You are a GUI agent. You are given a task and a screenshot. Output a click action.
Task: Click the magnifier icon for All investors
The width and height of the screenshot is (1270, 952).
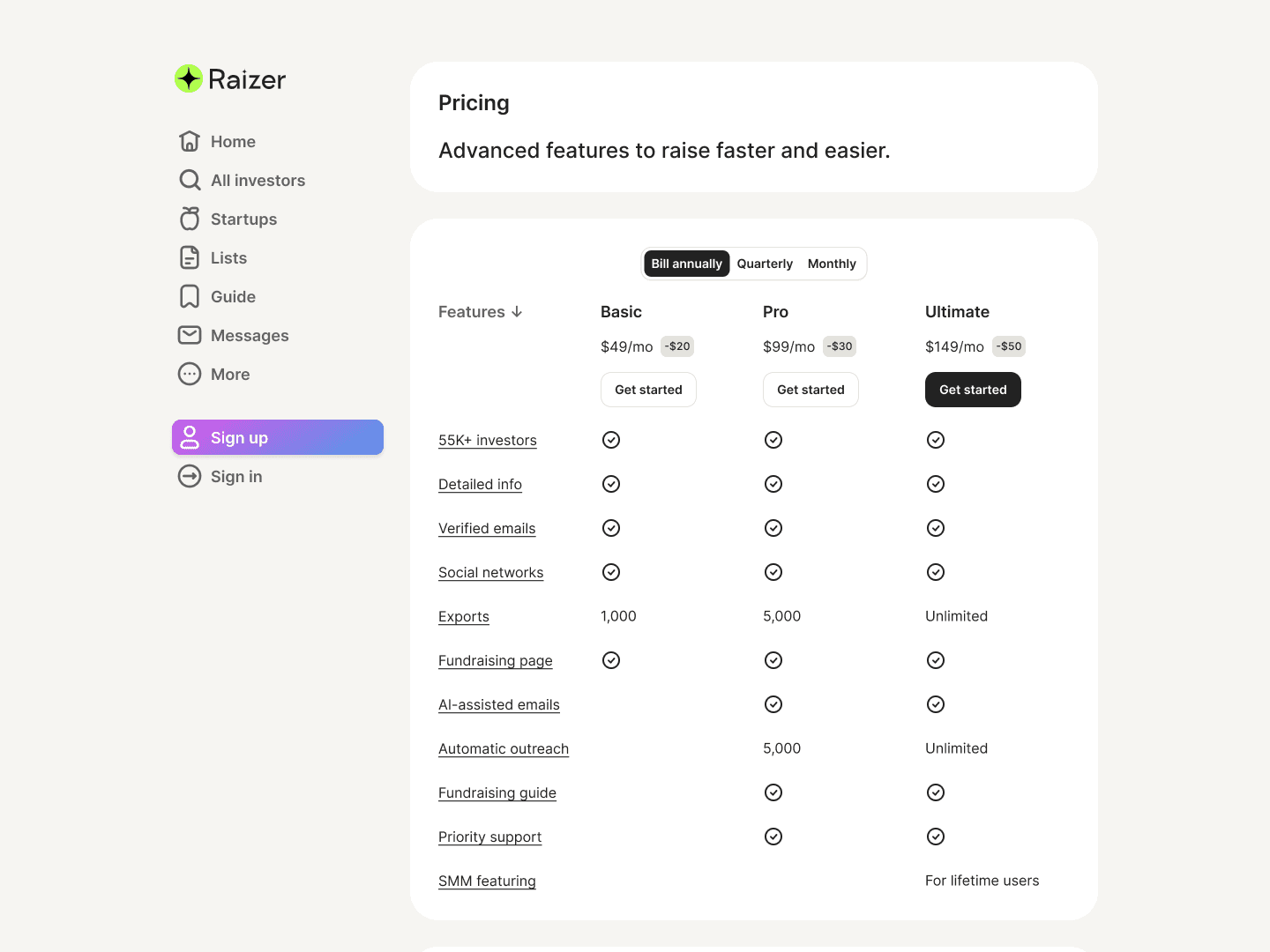[x=190, y=180]
